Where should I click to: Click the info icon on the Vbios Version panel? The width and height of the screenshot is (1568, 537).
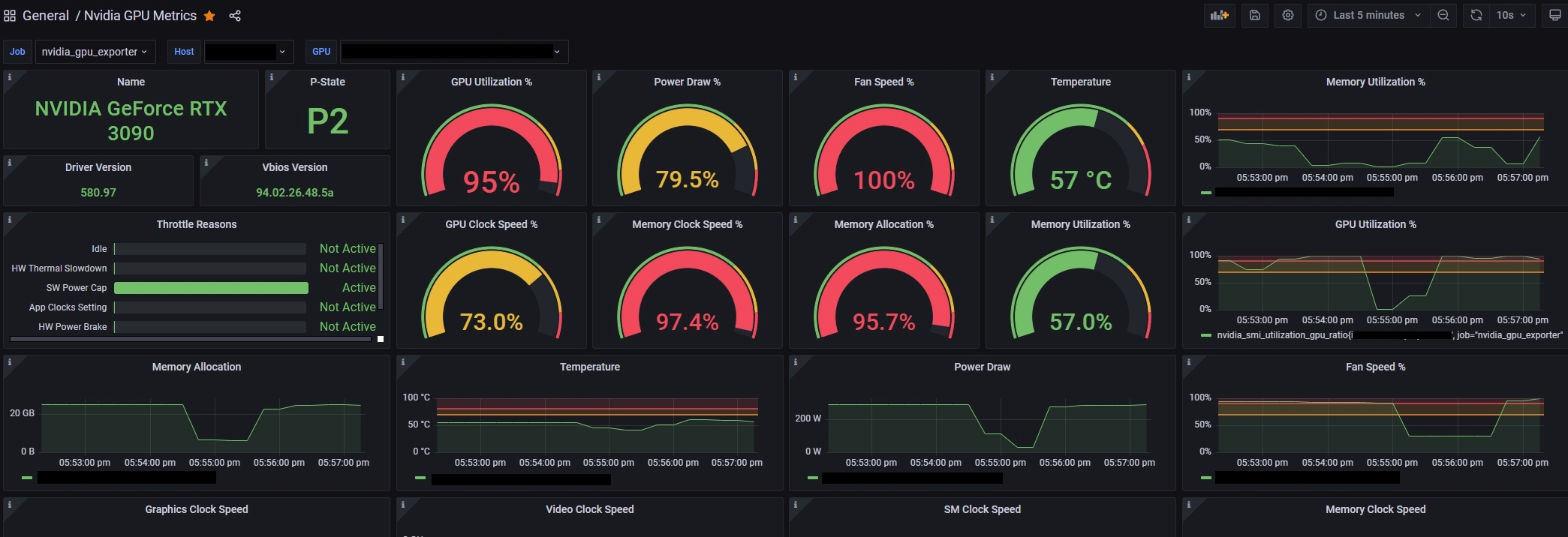[x=206, y=162]
